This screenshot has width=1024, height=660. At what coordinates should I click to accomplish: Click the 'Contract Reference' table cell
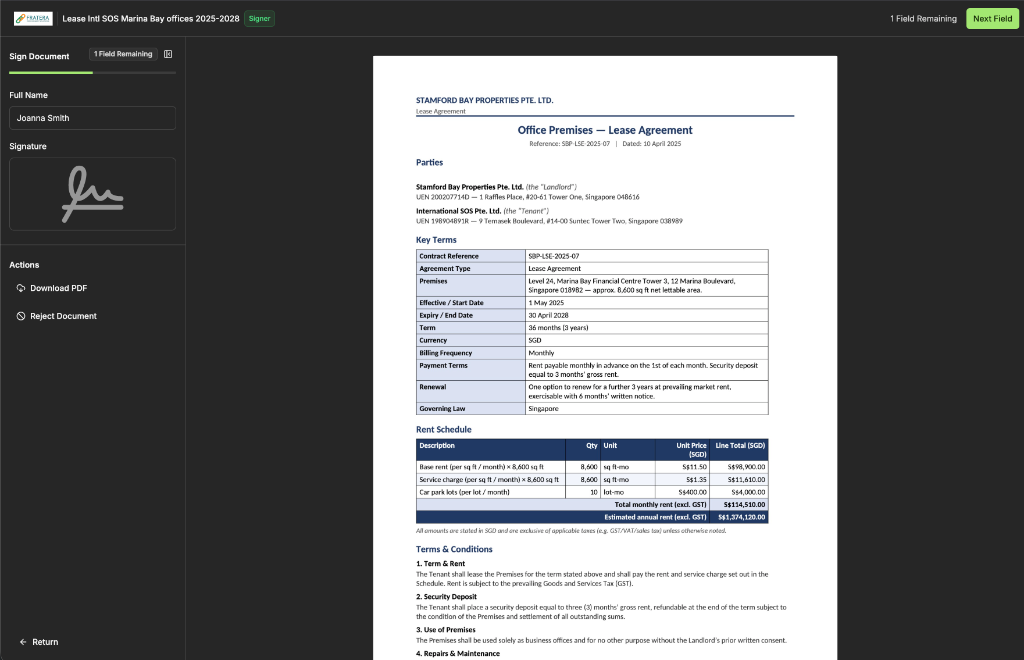471,256
